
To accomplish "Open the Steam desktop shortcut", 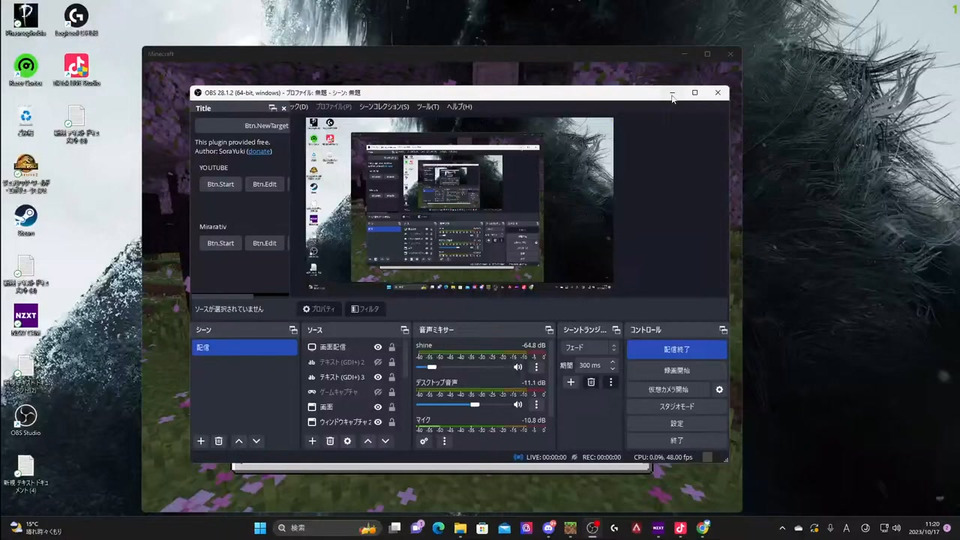I will click(x=26, y=221).
